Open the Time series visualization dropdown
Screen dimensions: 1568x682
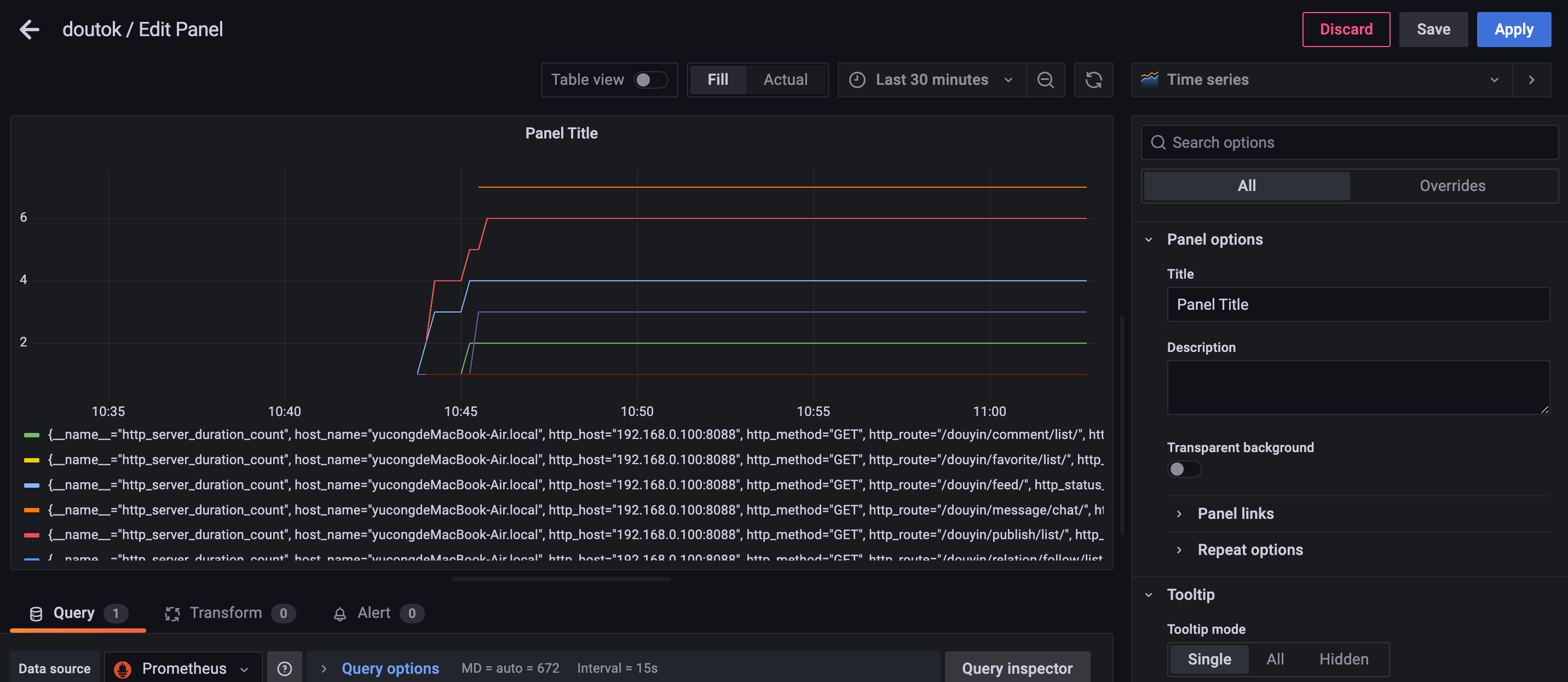pos(1322,80)
